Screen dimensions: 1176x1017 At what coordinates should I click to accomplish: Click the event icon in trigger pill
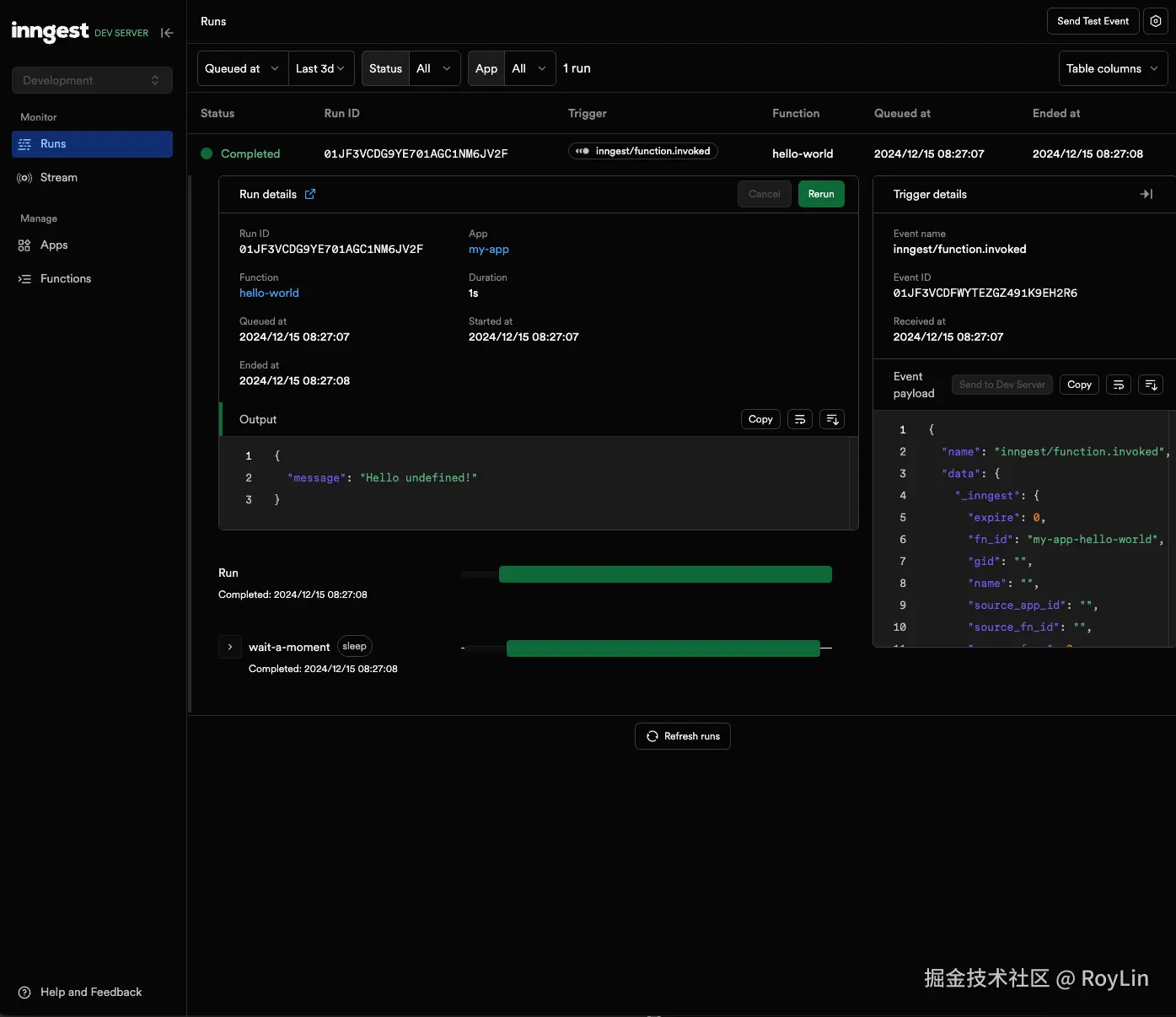point(583,151)
